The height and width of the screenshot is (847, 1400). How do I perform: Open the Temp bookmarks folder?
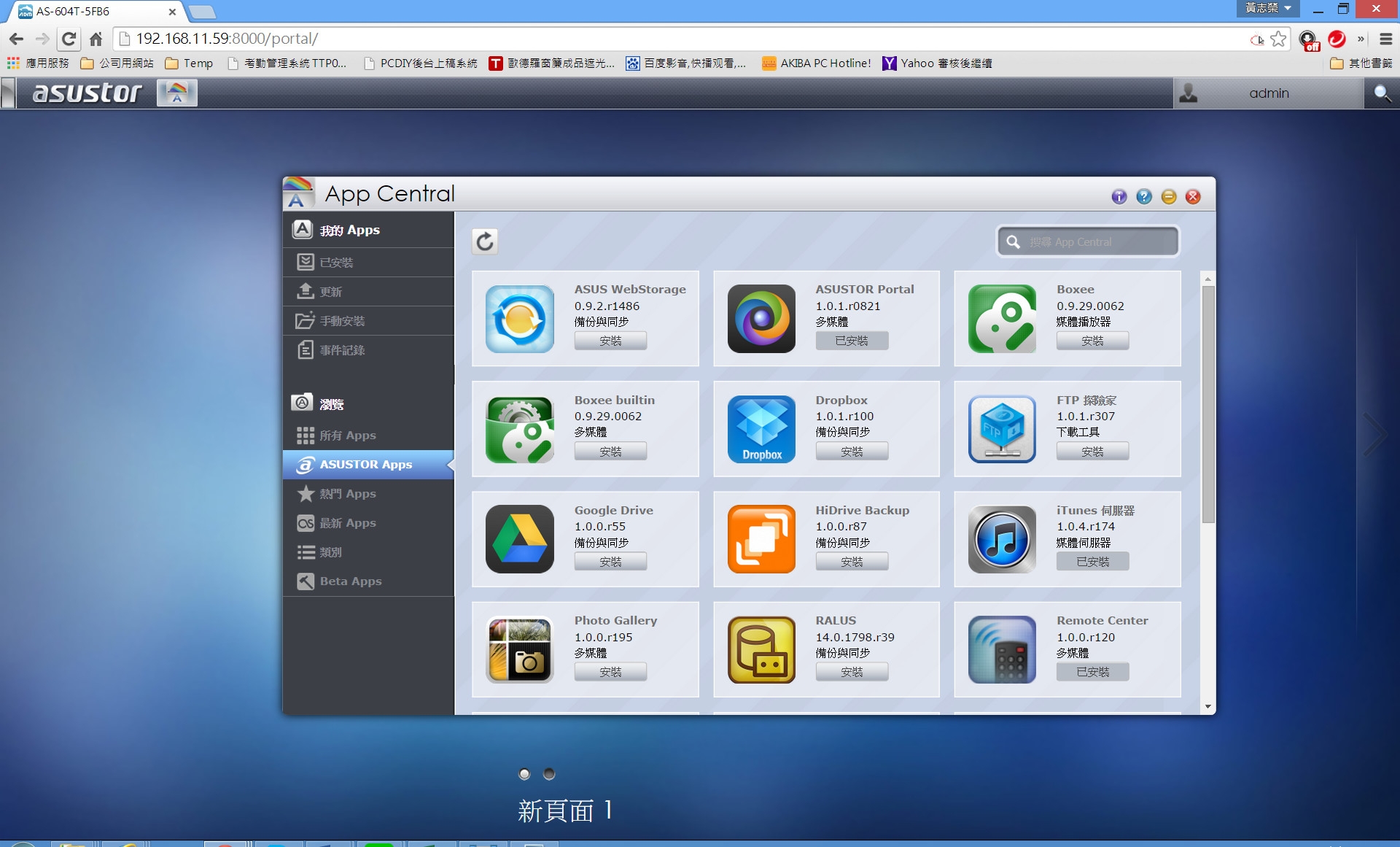190,63
